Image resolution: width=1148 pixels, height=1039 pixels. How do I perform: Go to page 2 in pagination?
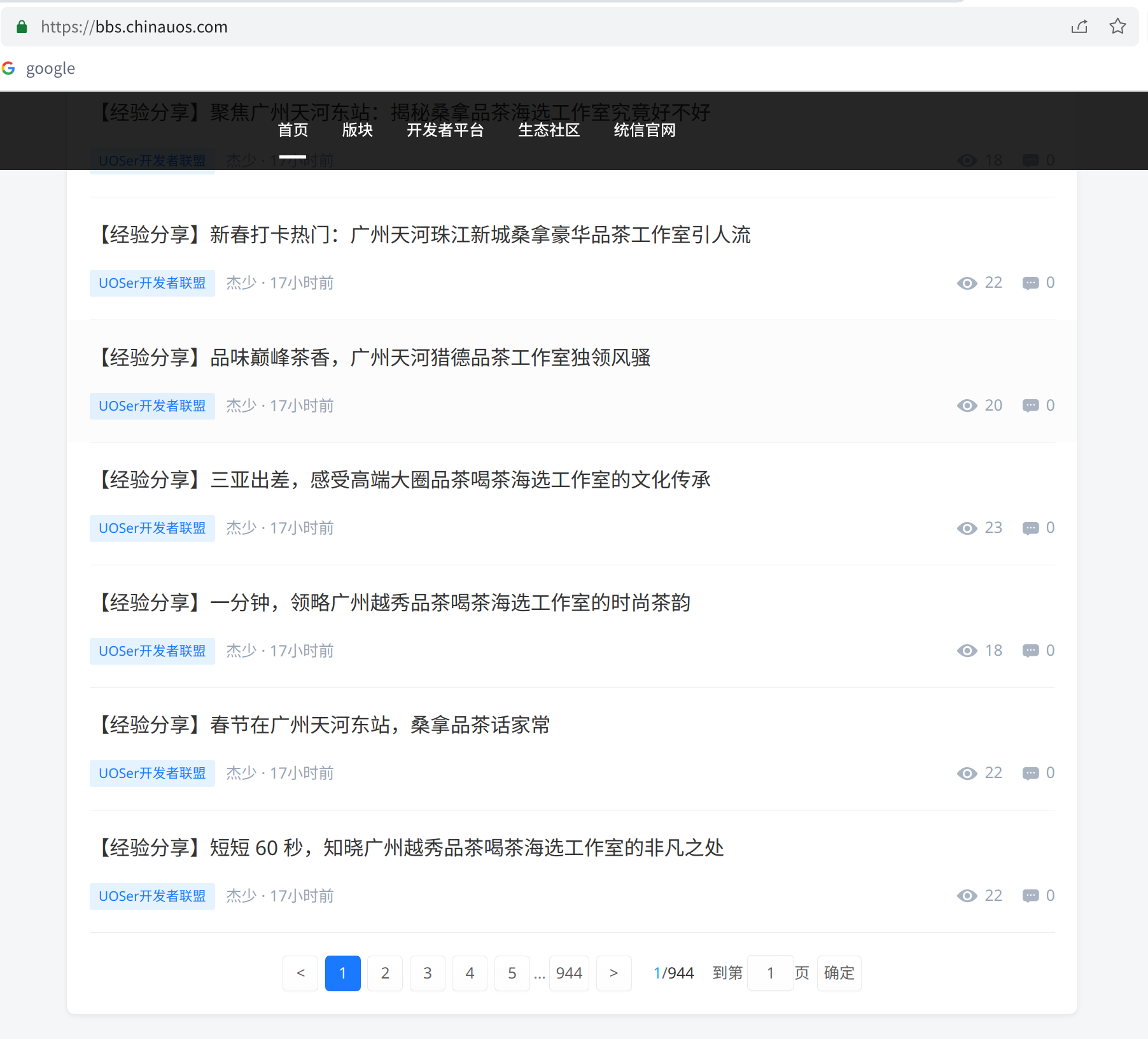[x=385, y=973]
